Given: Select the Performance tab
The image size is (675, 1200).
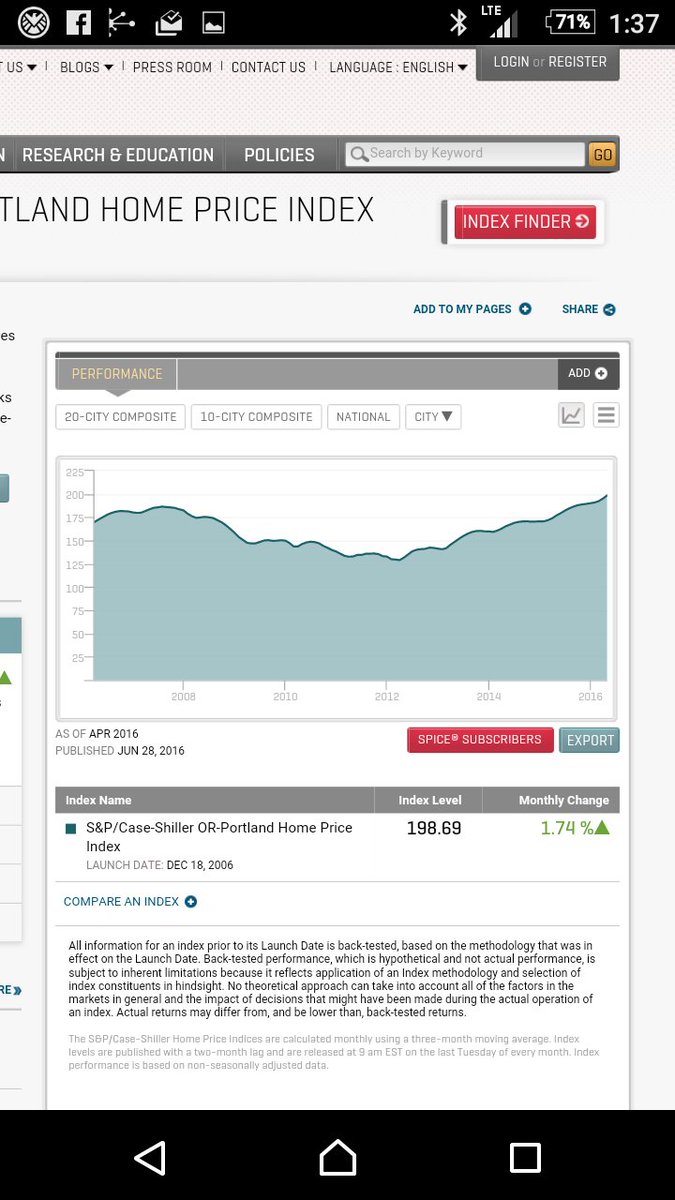Looking at the screenshot, I should [117, 374].
